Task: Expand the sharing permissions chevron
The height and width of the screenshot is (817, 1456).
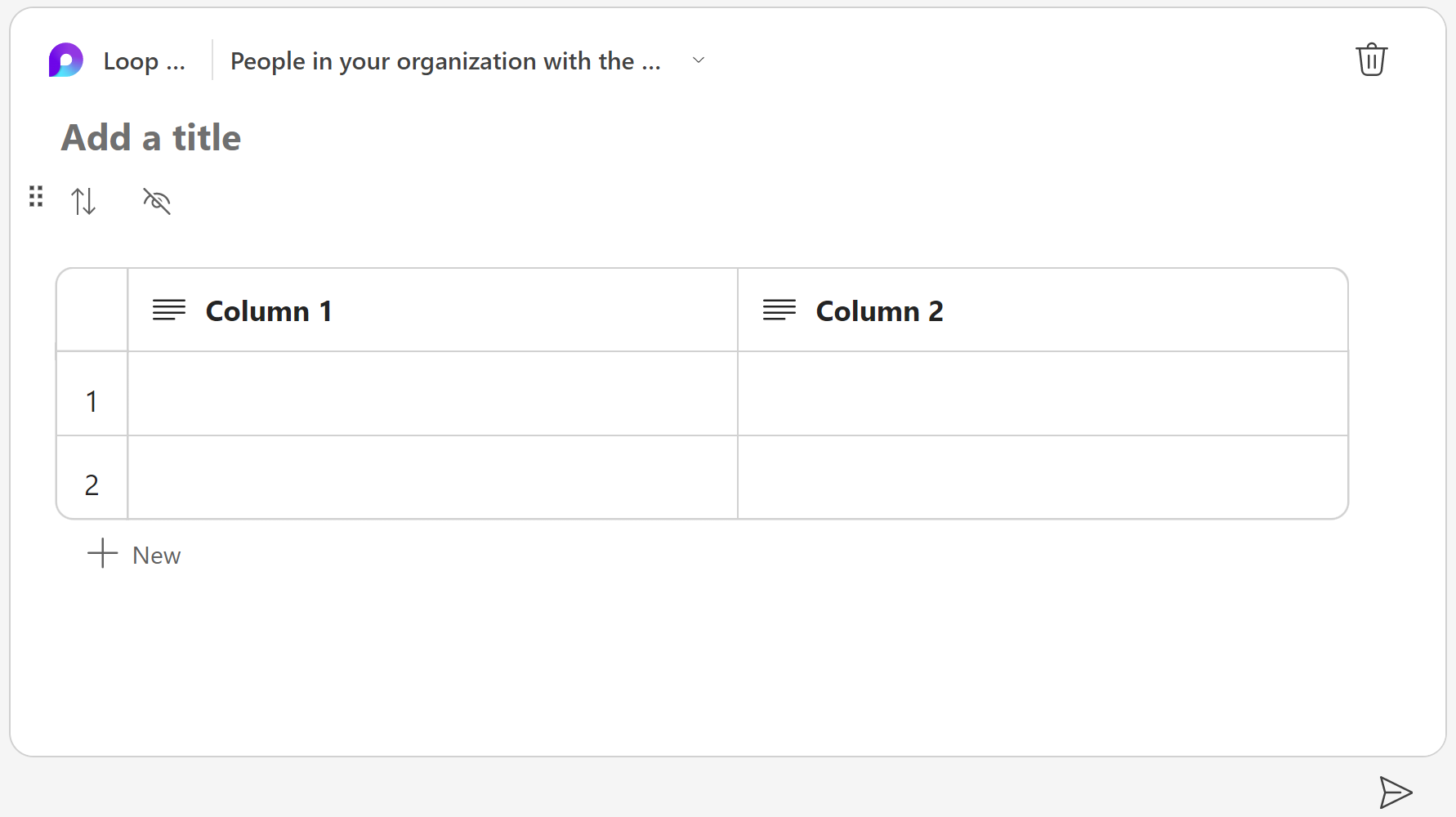Action: (x=699, y=60)
